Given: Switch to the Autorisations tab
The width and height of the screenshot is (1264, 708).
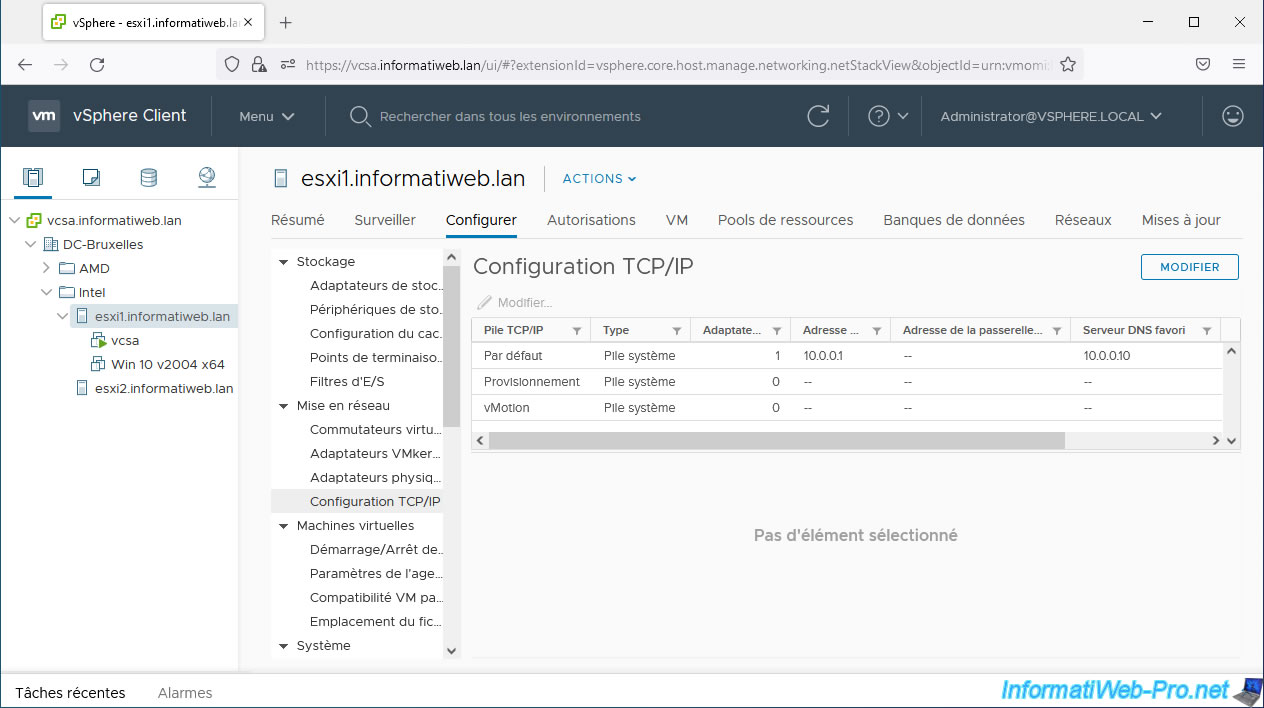Looking at the screenshot, I should [x=591, y=220].
